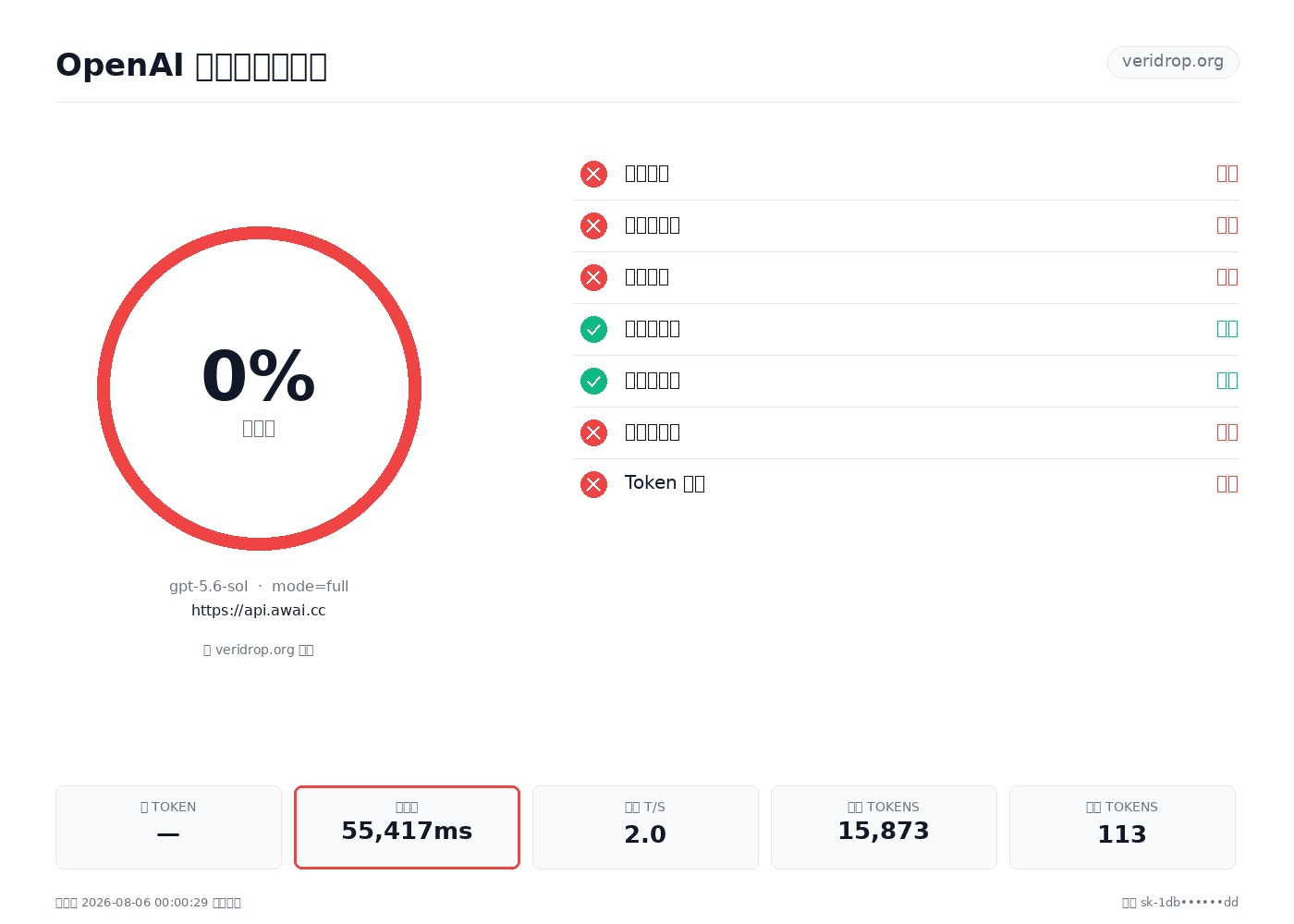Click the veridrop.org credit under the API URL

coord(259,650)
